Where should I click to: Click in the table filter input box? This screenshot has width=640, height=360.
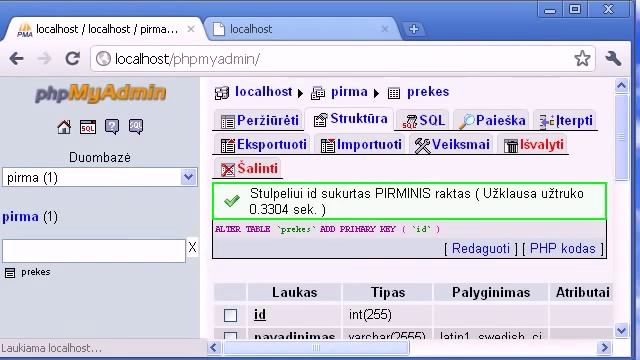[x=94, y=251]
